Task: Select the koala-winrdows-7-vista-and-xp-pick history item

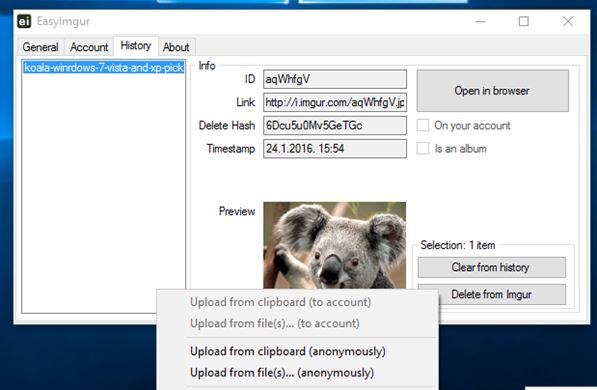Action: 104,68
